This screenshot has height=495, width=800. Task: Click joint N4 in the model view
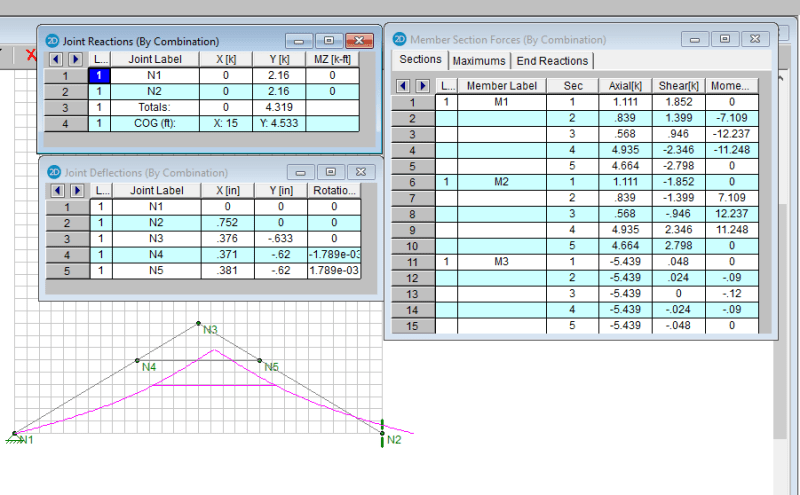(x=137, y=360)
